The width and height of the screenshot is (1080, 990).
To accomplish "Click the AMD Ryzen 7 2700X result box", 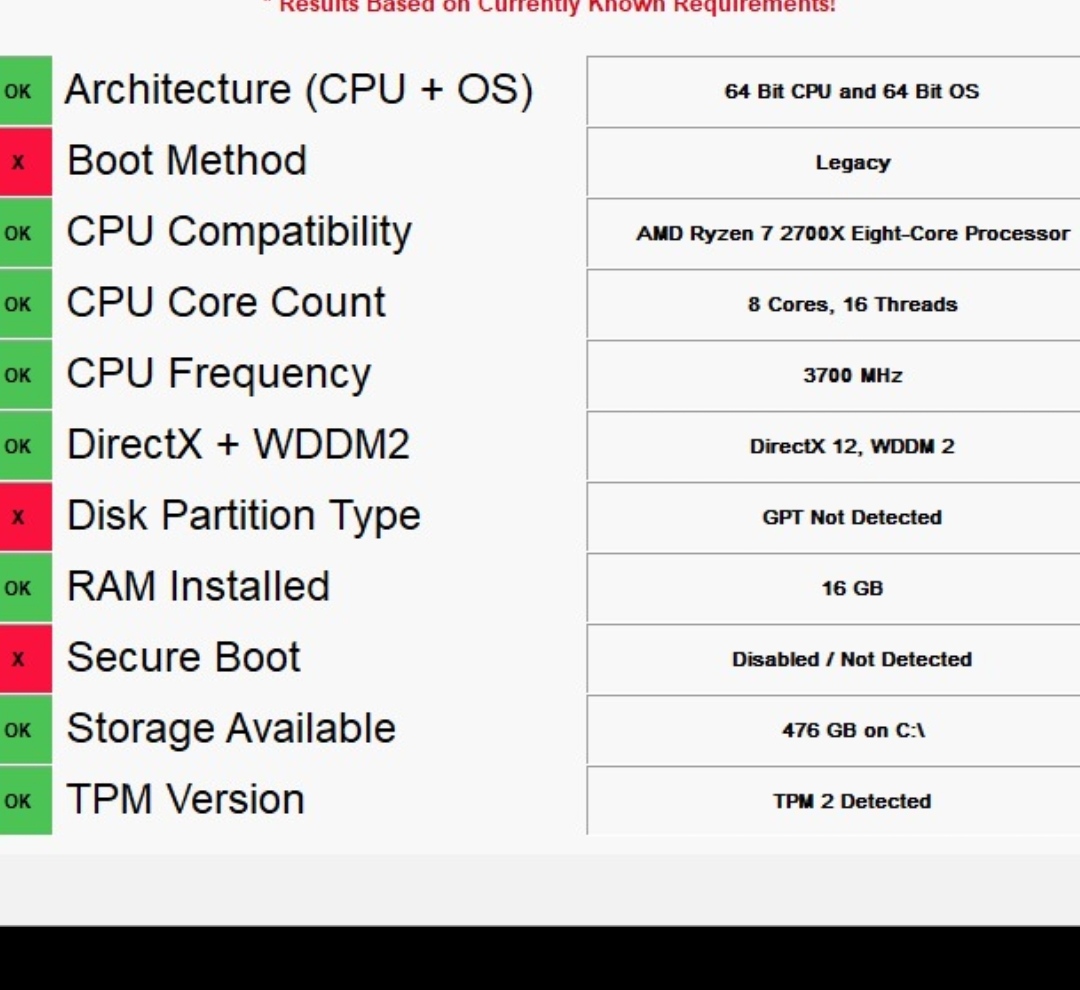I will point(852,233).
